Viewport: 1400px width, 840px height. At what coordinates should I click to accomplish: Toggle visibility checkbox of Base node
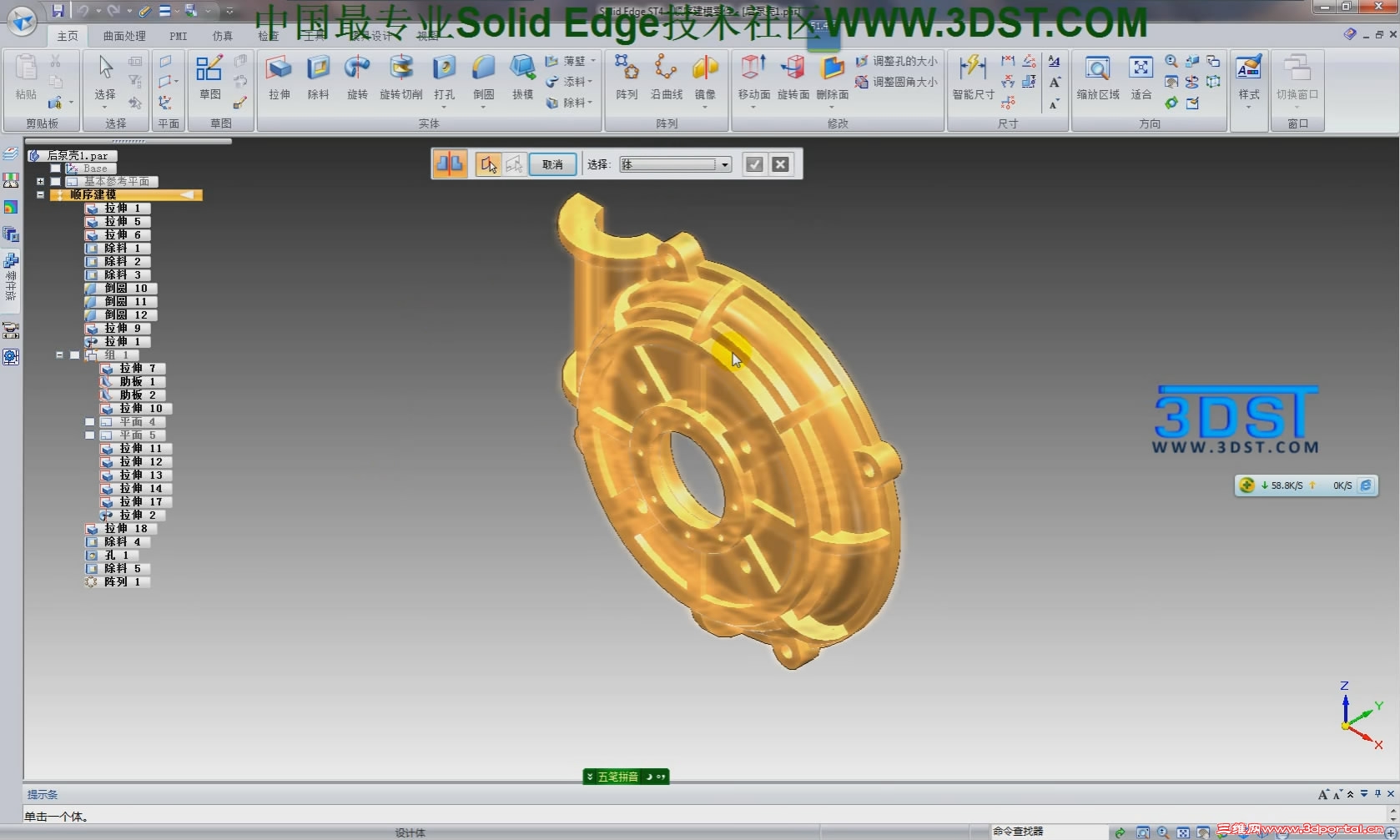[55, 168]
